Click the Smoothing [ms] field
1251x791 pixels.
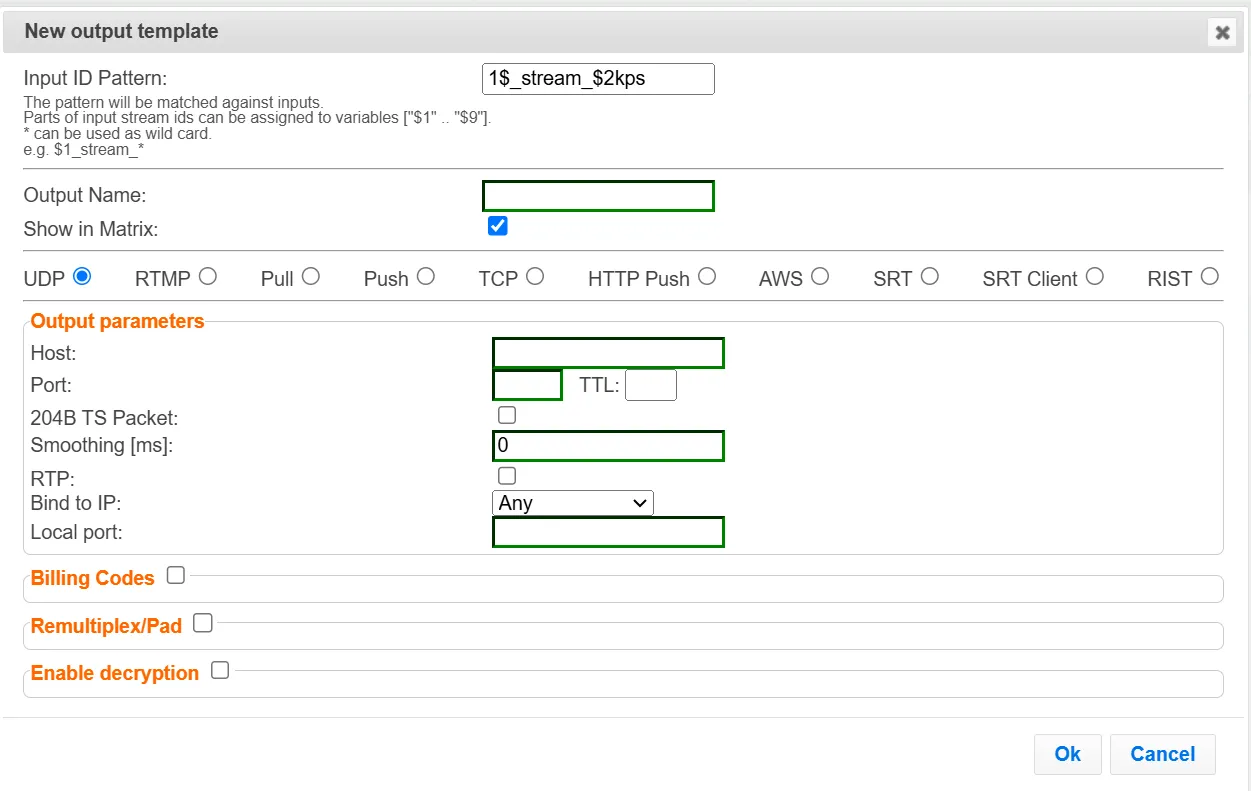608,446
